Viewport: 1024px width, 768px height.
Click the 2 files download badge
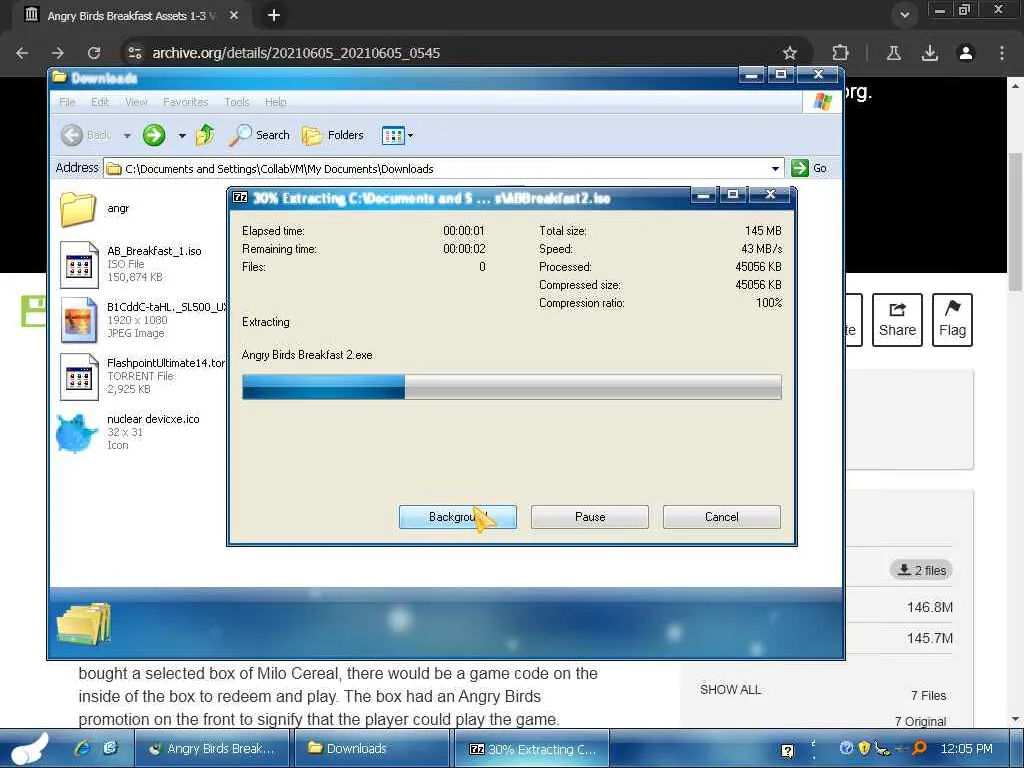[921, 570]
